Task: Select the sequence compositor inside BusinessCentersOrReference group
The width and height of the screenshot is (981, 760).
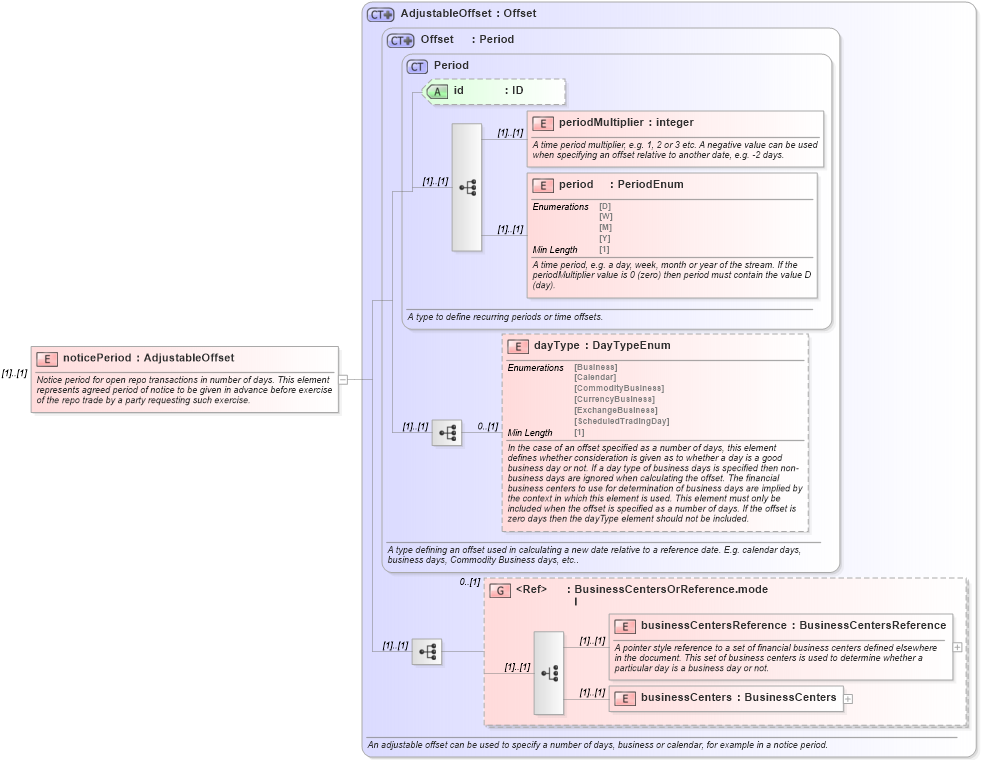Action: tap(549, 673)
